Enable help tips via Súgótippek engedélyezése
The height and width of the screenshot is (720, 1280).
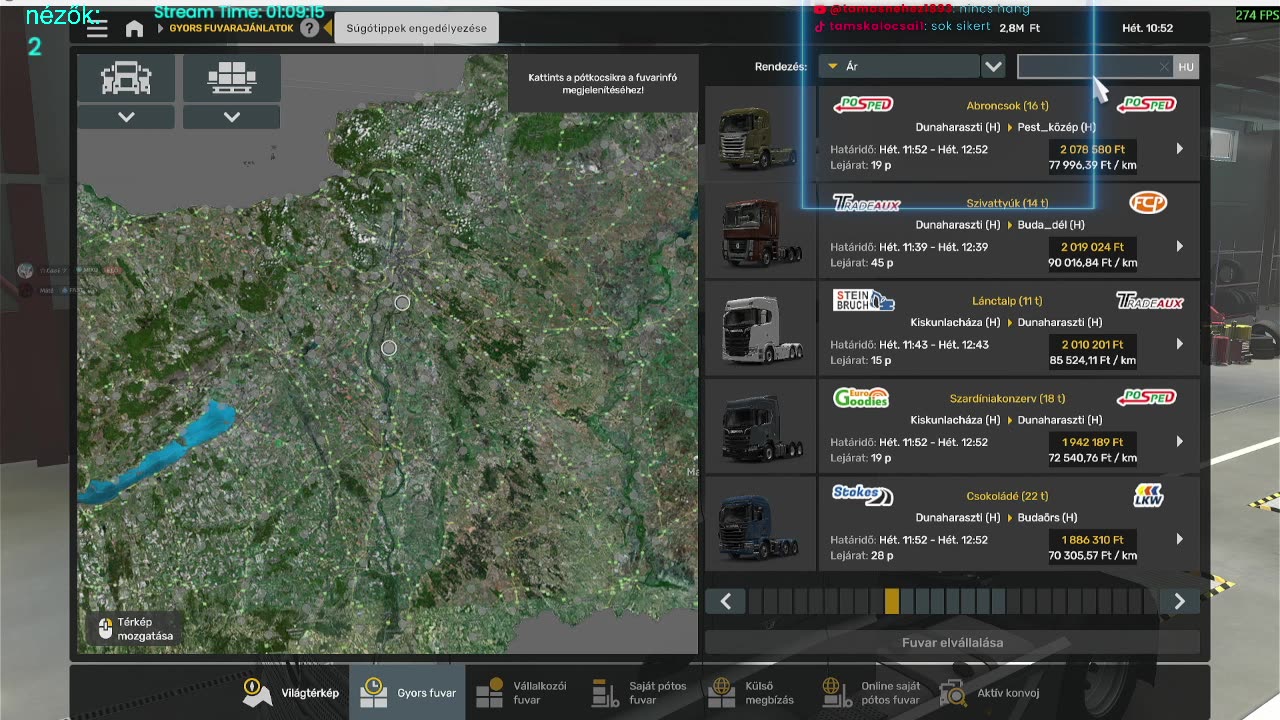pos(416,28)
